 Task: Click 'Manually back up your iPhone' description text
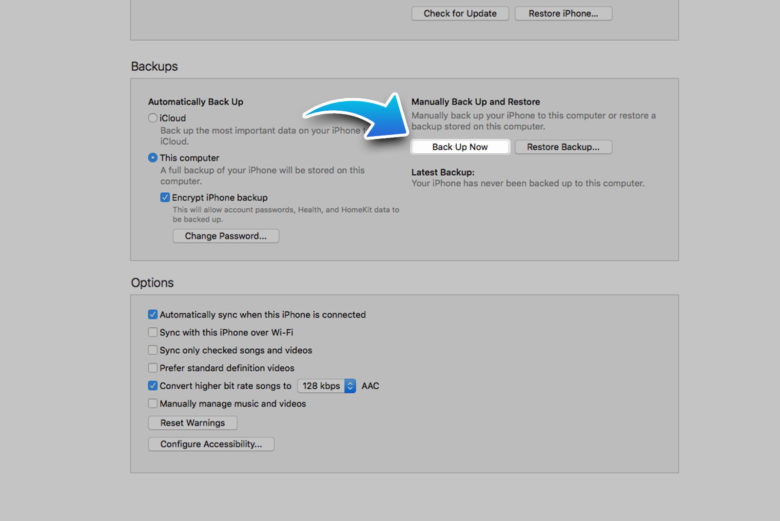click(533, 121)
